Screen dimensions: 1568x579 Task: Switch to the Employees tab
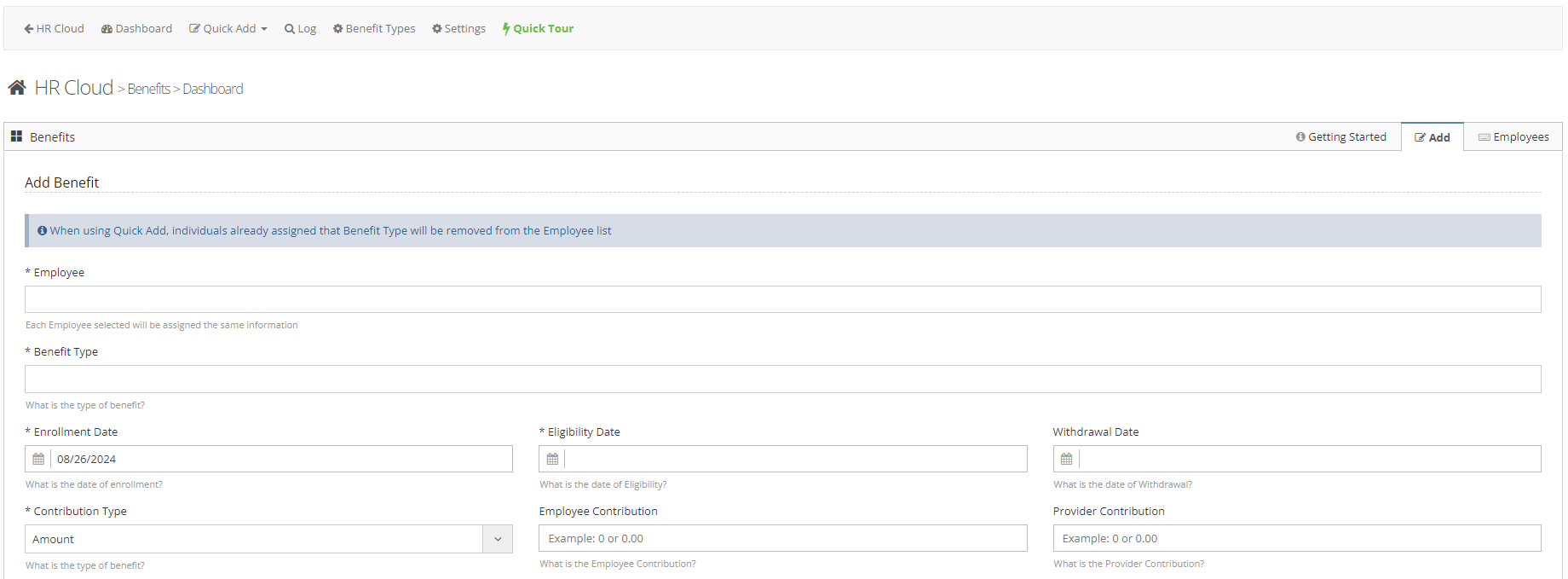(1513, 137)
